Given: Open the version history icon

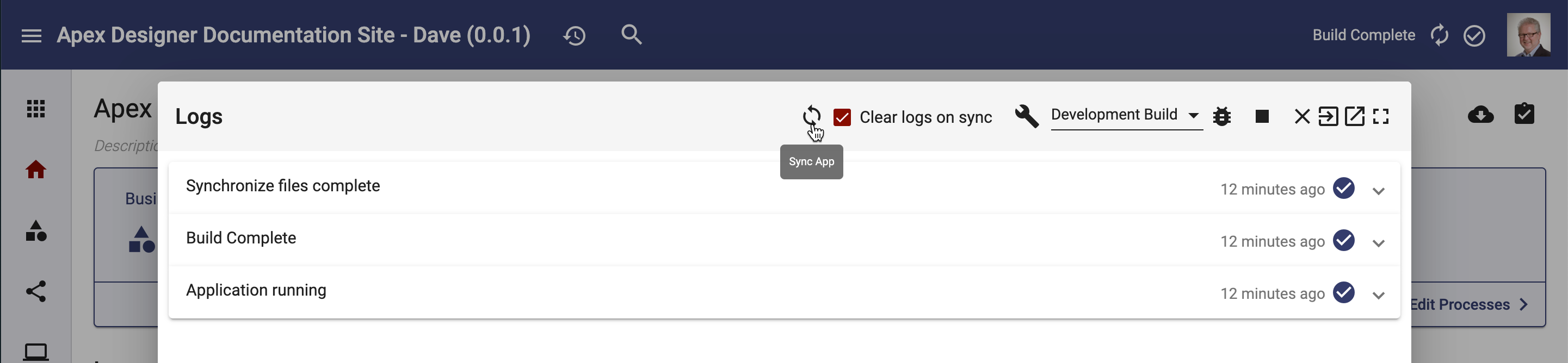Looking at the screenshot, I should click(x=574, y=36).
